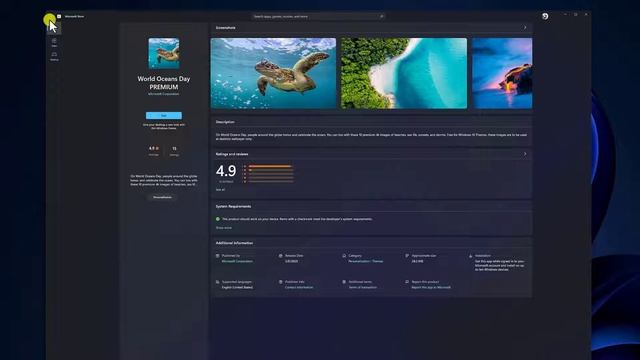Open Microsoft Corporation link under Published by
Image resolution: width=640 pixels, height=360 pixels.
[237, 261]
